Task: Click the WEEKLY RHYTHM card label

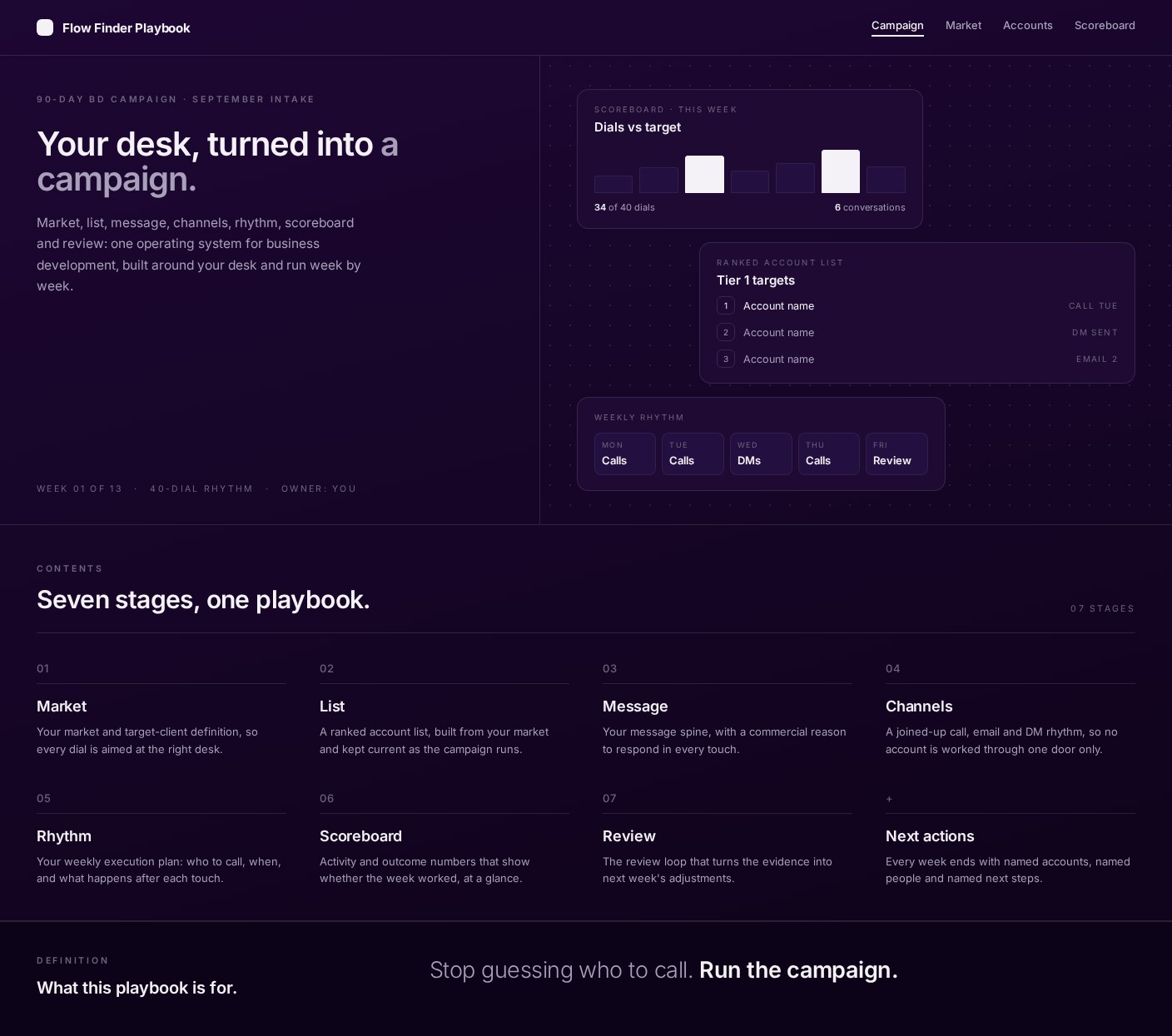Action: point(639,418)
